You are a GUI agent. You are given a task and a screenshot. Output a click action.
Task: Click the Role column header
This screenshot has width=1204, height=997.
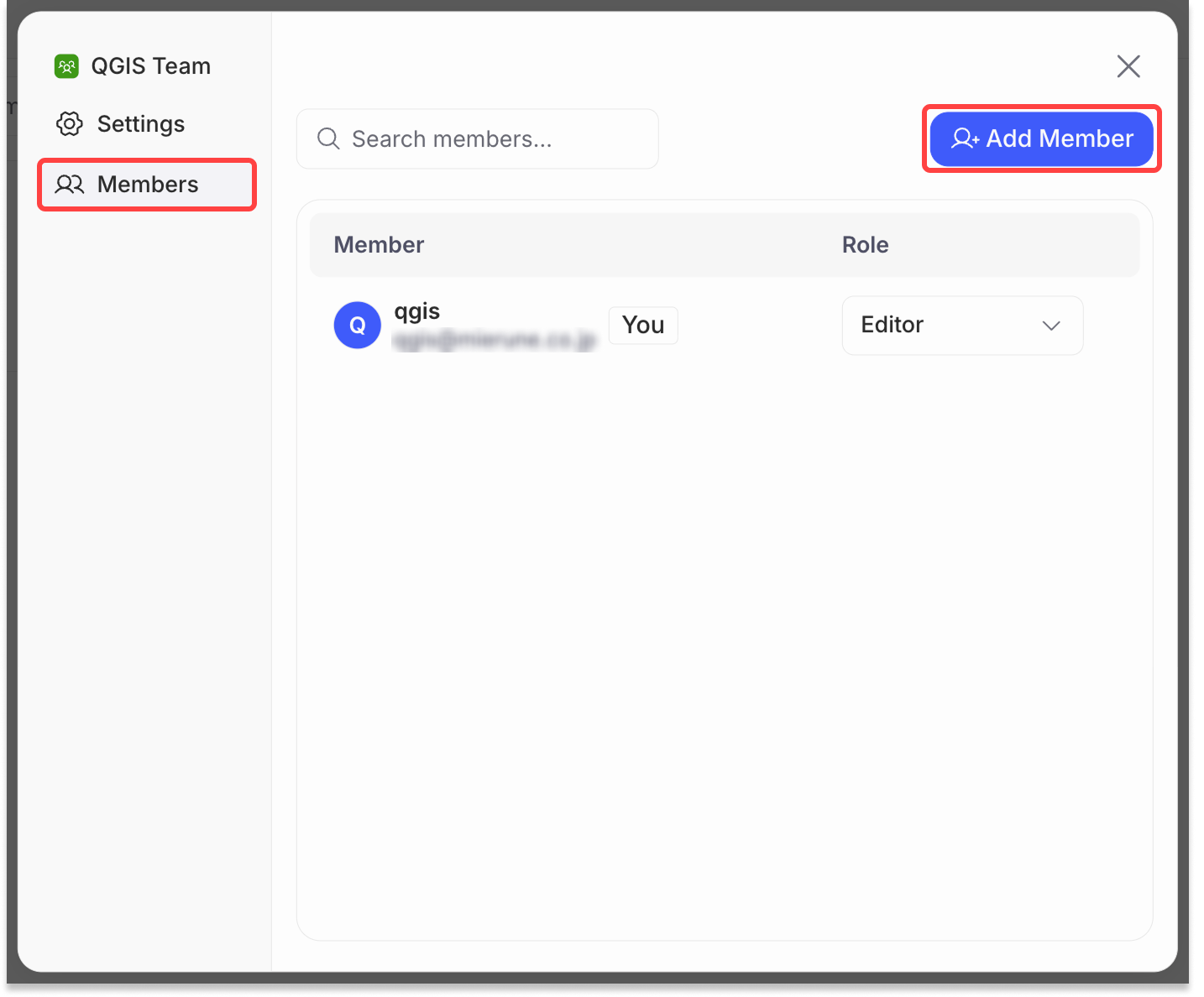865,244
